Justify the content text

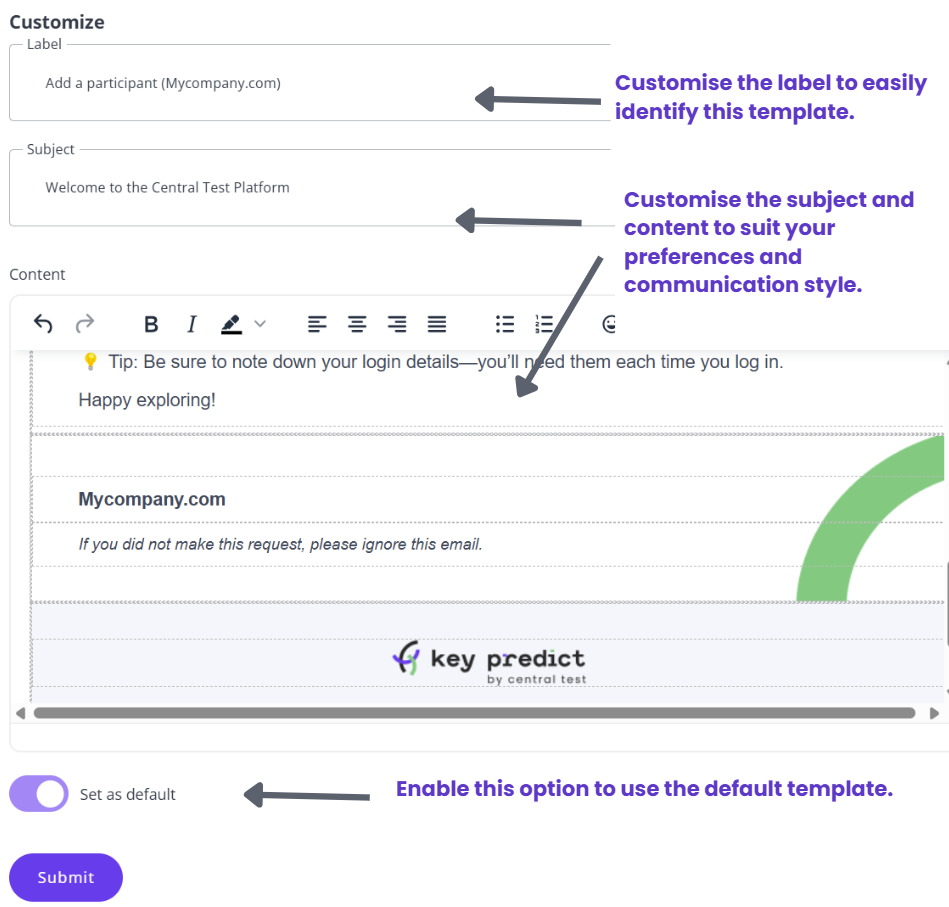[437, 324]
